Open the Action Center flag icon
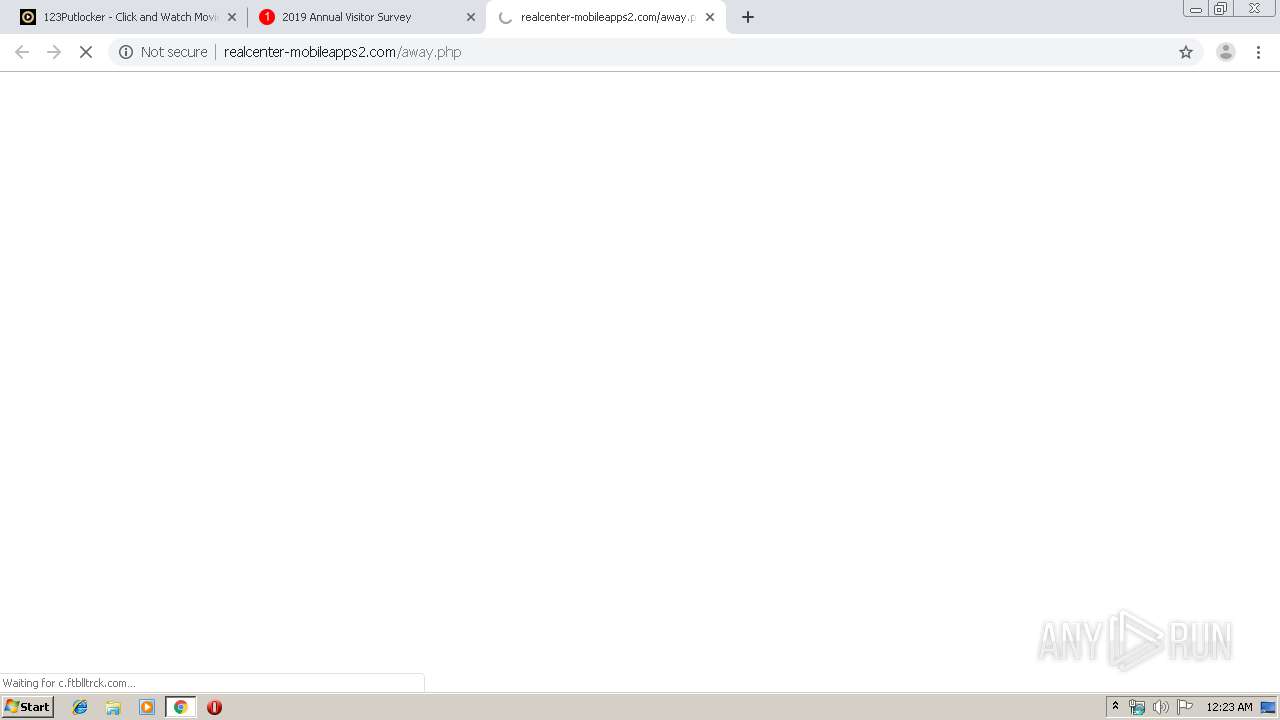The height and width of the screenshot is (720, 1280). (x=1185, y=707)
